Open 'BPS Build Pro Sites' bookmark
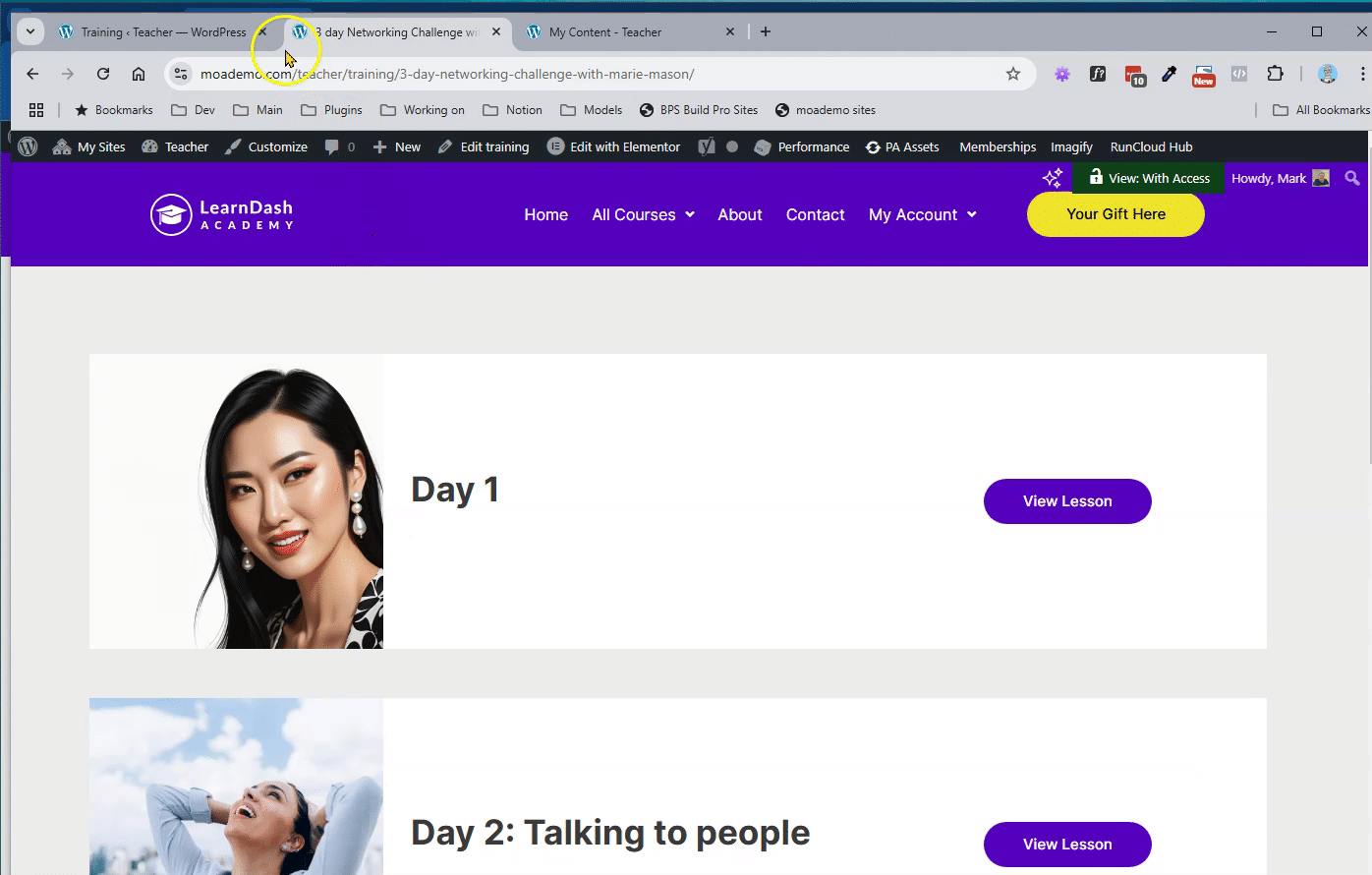1372x875 pixels. [699, 110]
